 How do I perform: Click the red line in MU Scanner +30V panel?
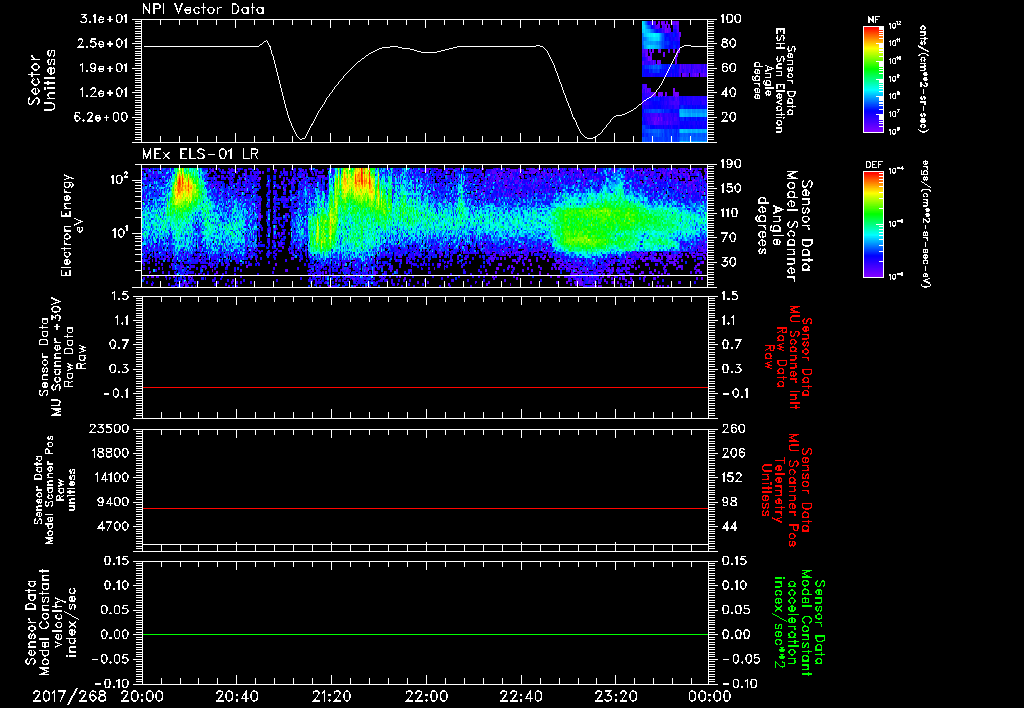(424, 387)
